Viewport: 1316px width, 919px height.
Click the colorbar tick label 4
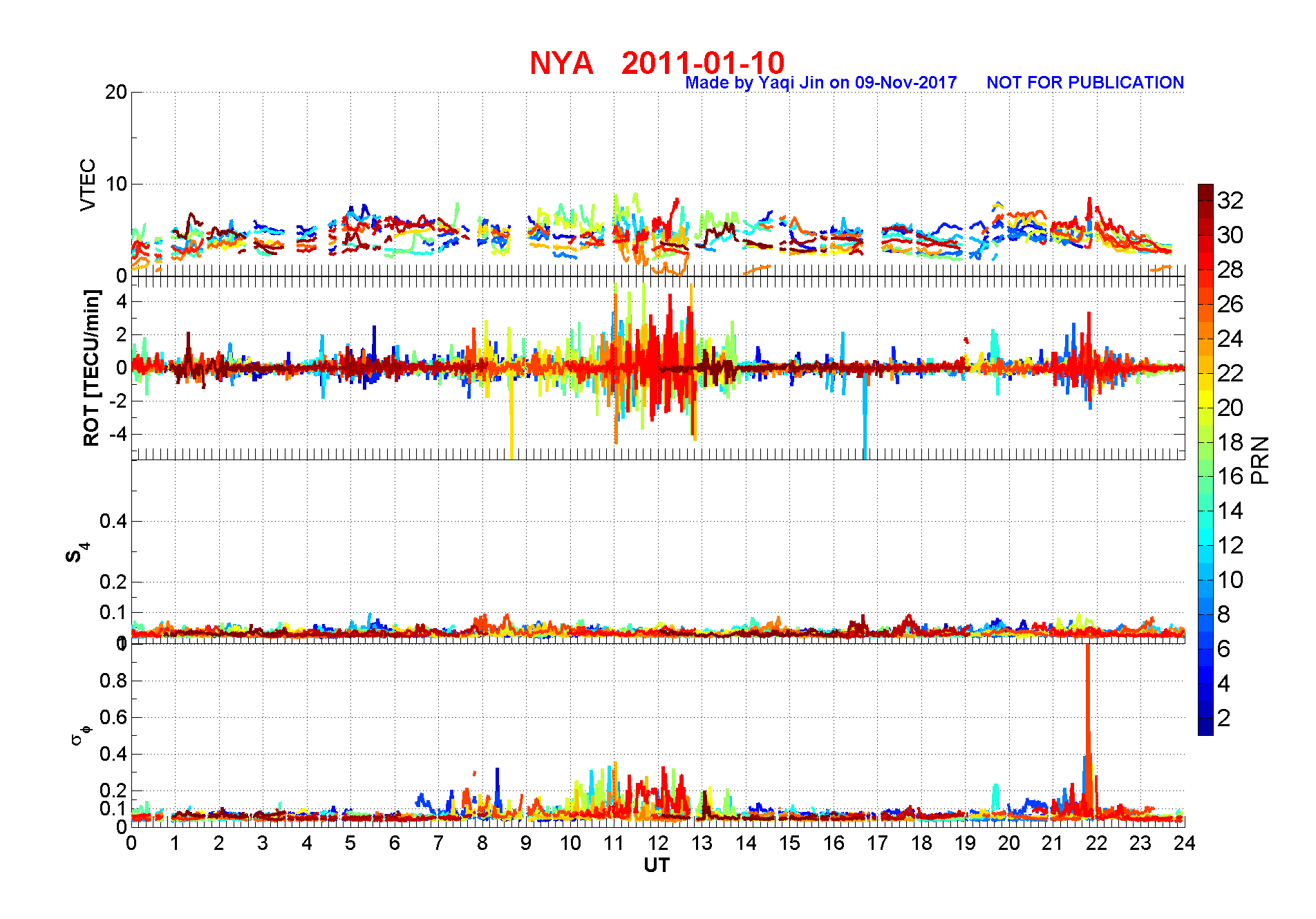click(1224, 683)
